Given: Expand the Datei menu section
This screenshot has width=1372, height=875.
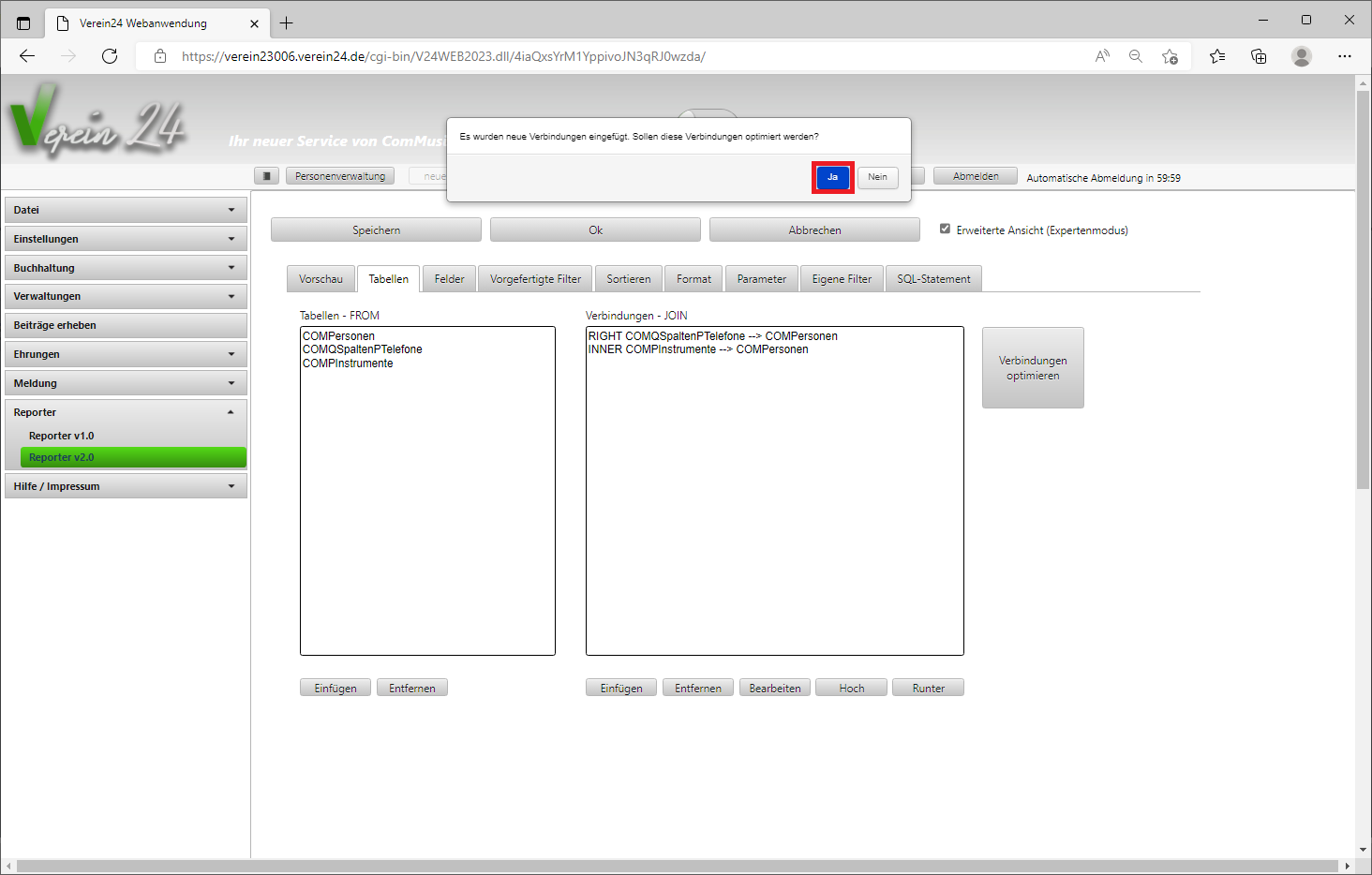Looking at the screenshot, I should [126, 210].
